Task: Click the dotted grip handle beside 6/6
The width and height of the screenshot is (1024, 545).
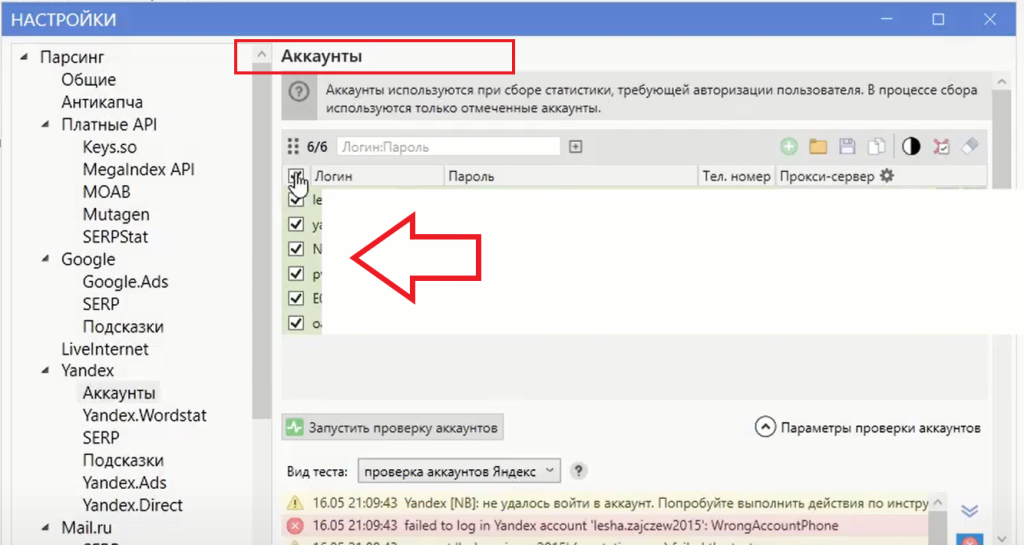Action: pos(293,146)
